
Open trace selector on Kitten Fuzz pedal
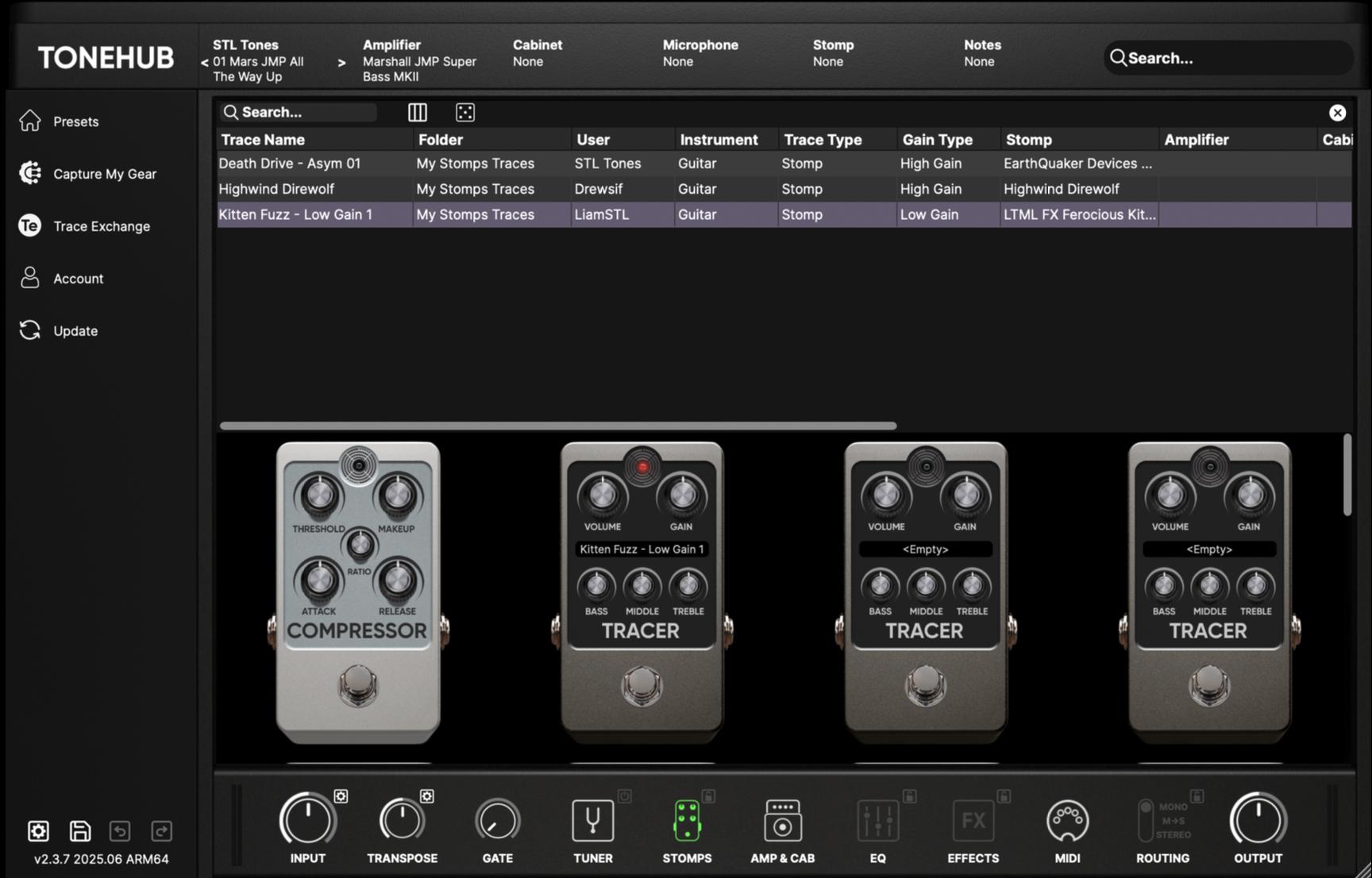point(642,549)
